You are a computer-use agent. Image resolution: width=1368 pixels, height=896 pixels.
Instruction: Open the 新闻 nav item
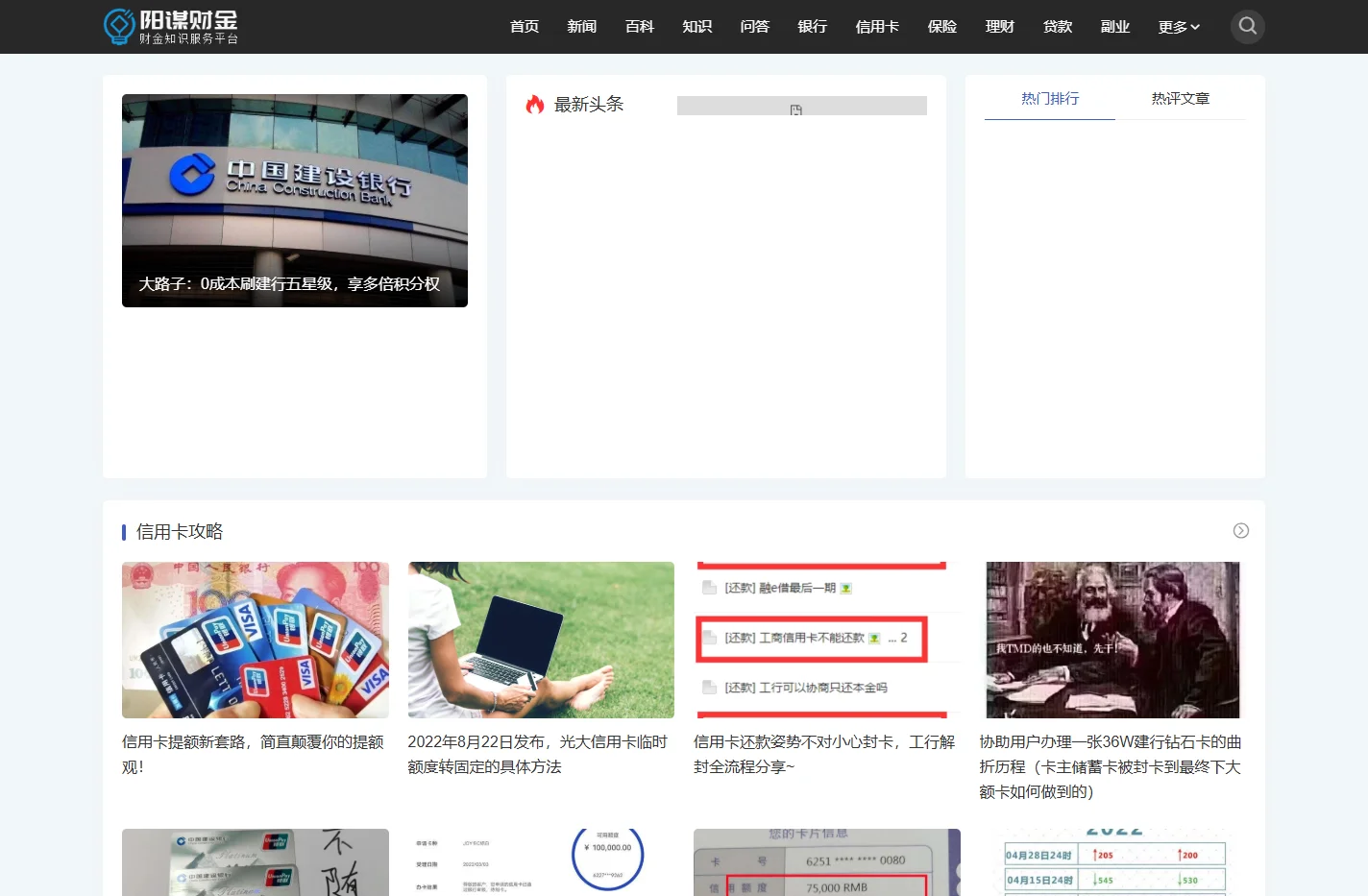coord(582,27)
